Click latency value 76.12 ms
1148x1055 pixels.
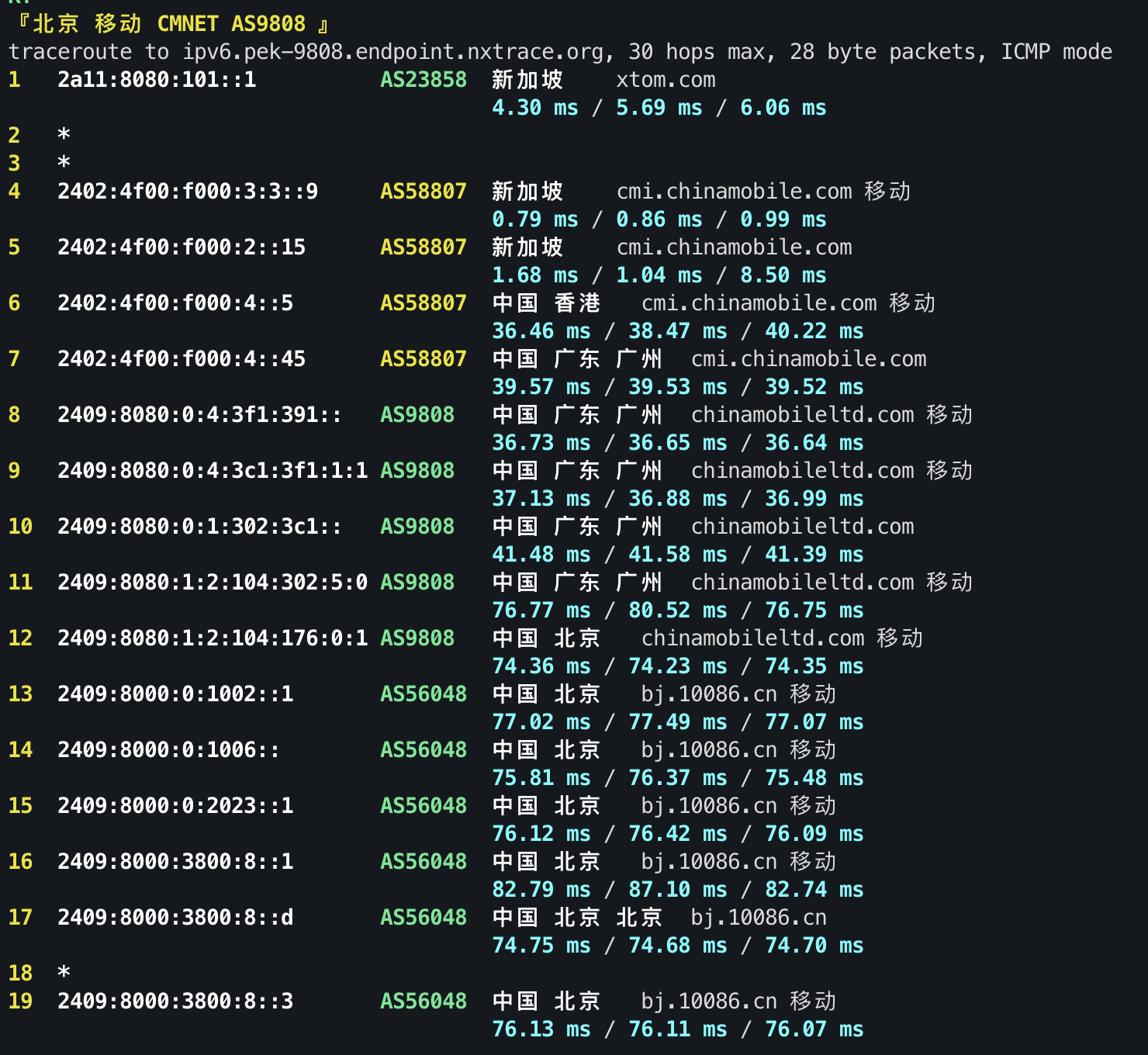click(x=541, y=834)
